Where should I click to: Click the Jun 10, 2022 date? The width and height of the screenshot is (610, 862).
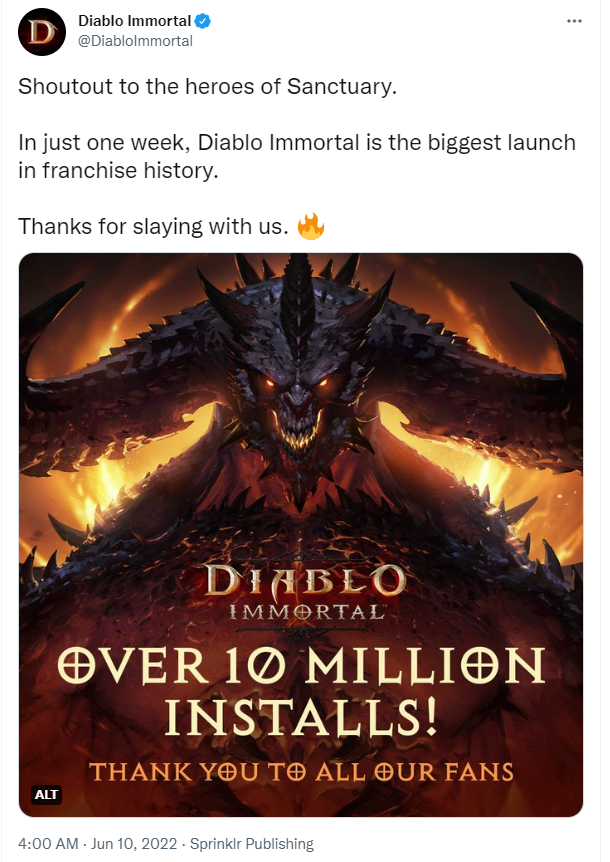[x=134, y=843]
